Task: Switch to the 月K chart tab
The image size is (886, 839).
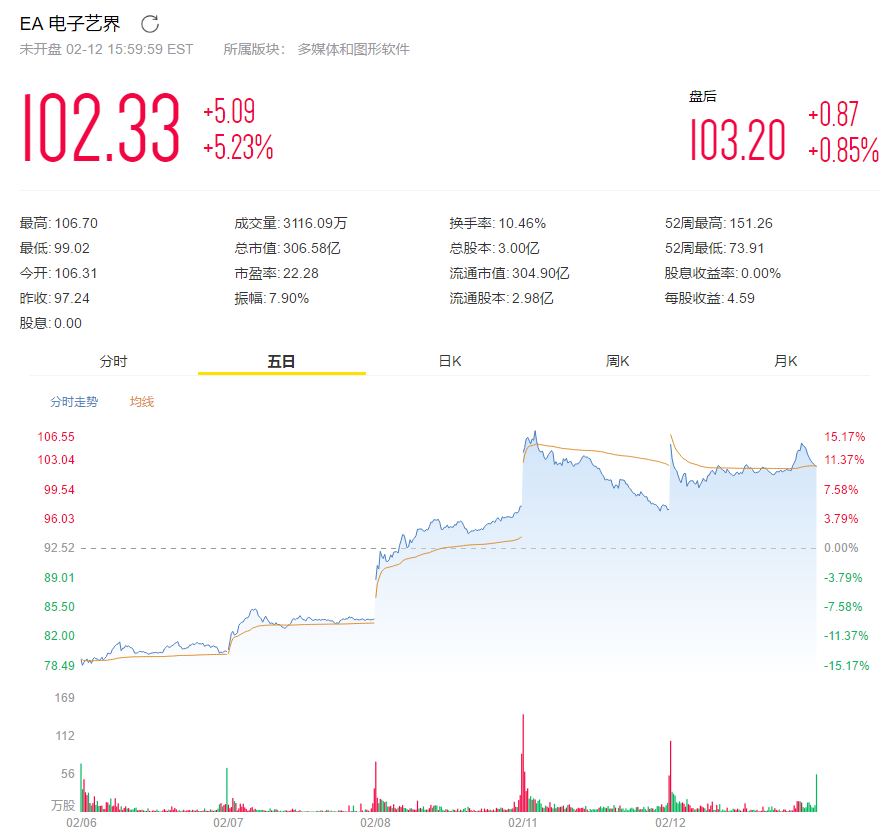Action: coord(785,361)
